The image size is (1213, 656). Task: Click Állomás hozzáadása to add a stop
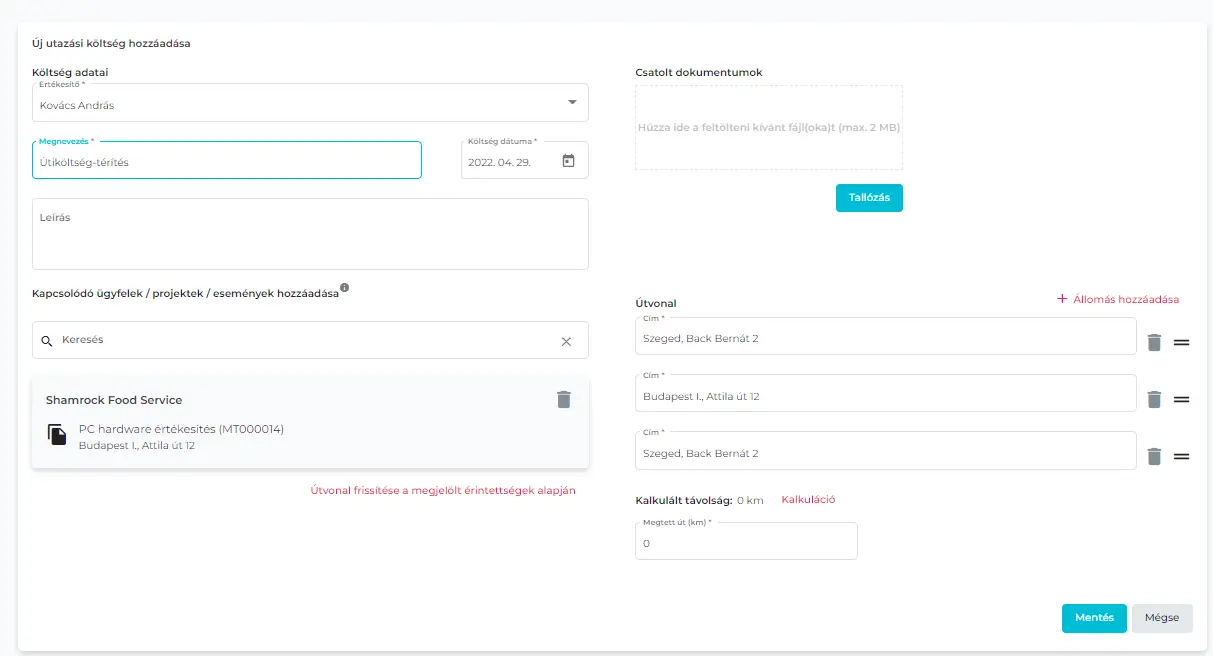click(1118, 299)
